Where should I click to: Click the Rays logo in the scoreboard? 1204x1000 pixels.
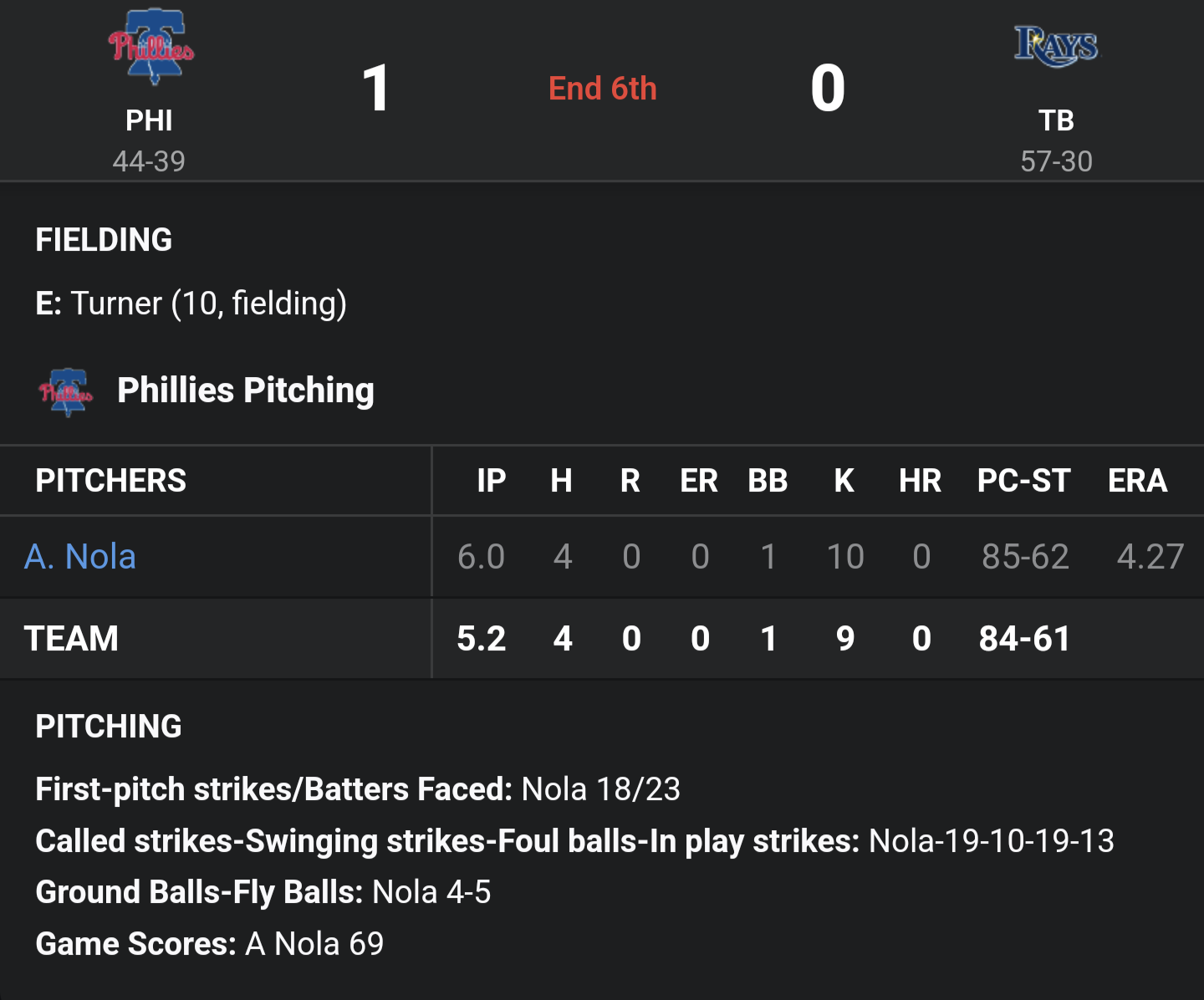click(1057, 46)
